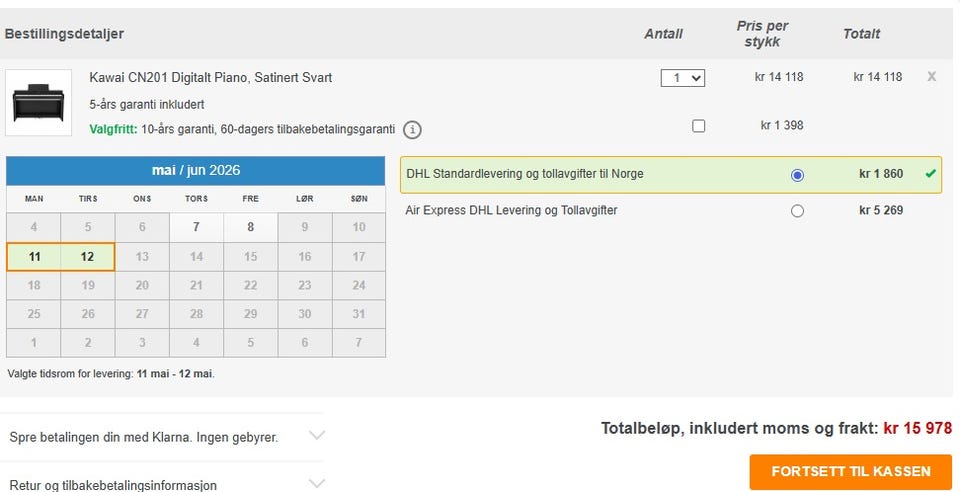Click the mai / jun 2026 calendar header
960x492 pixels.
[196, 170]
